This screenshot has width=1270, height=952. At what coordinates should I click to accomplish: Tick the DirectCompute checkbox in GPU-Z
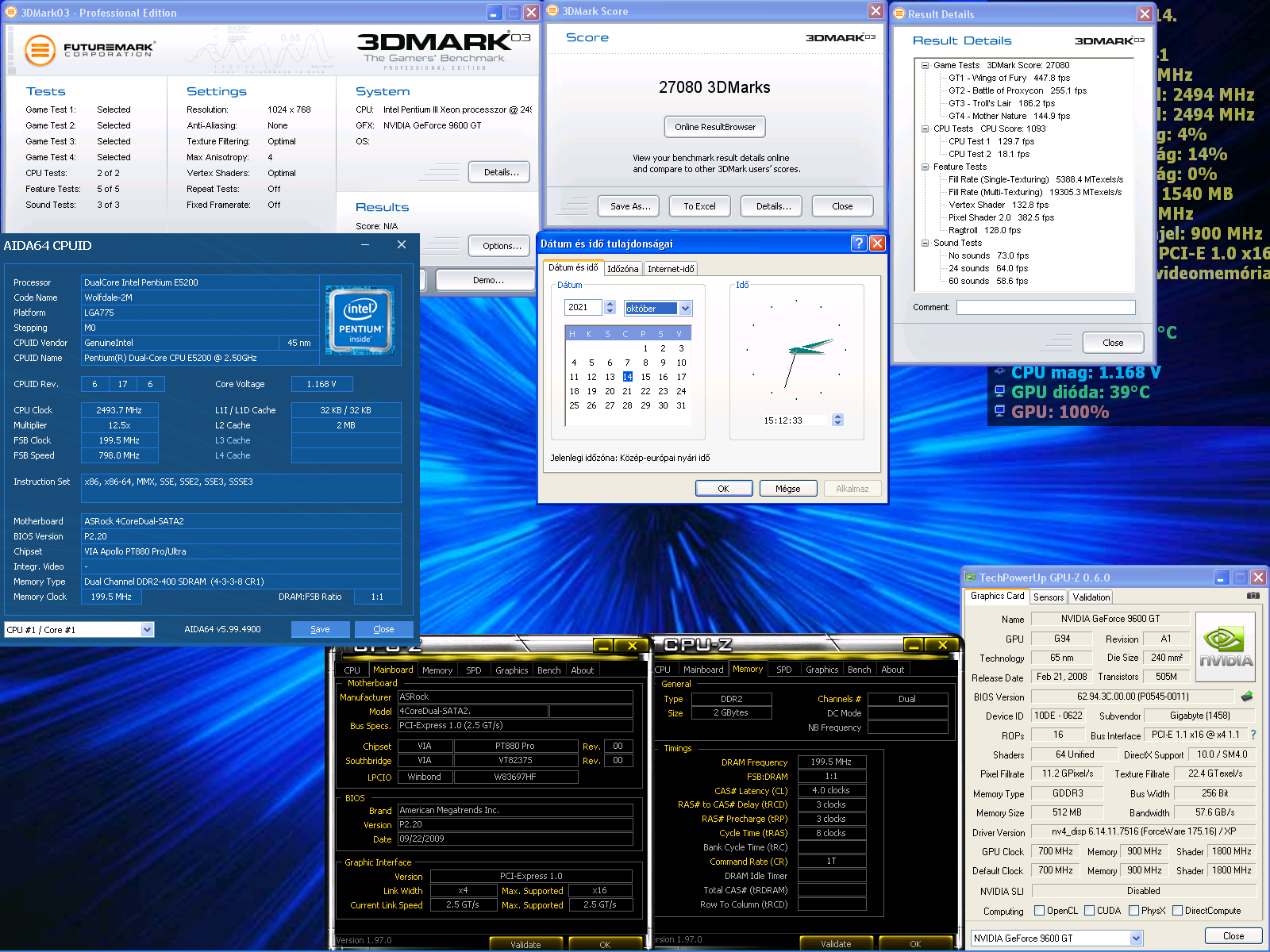click(x=1177, y=911)
